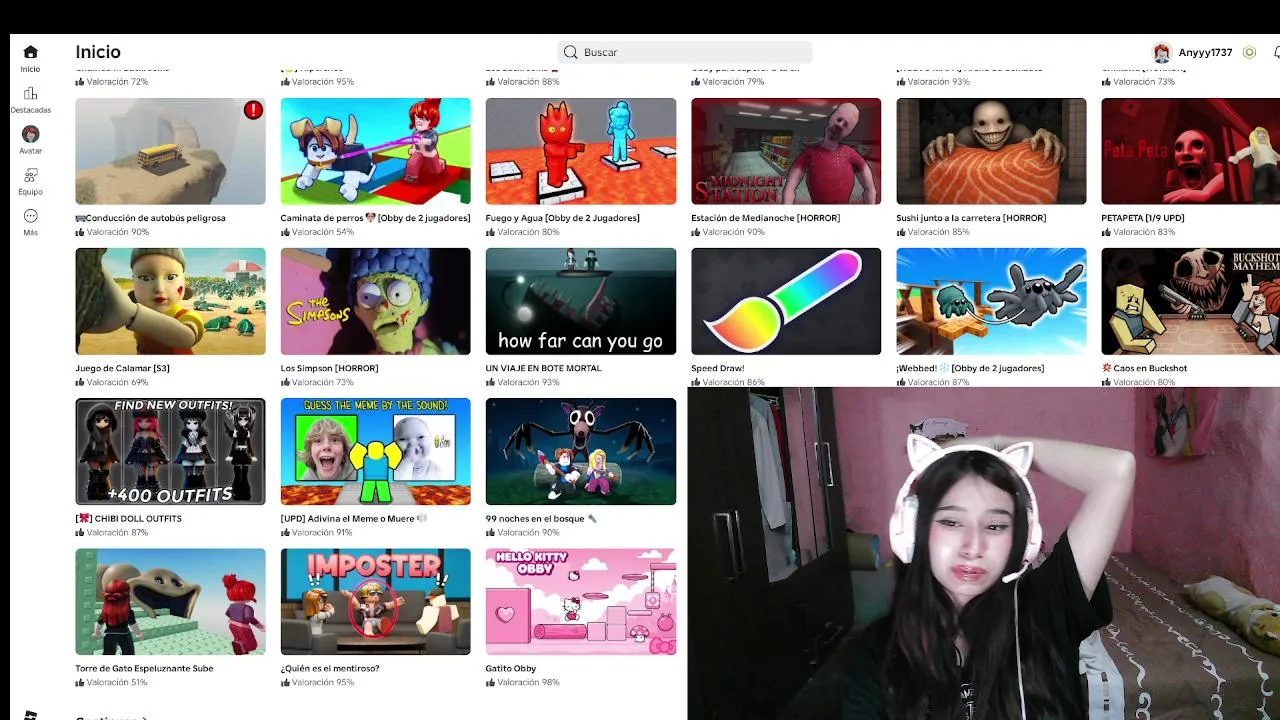1280x720 pixels.
Task: Open Torre de Gato Espeluznante thumbnail
Action: click(x=170, y=601)
